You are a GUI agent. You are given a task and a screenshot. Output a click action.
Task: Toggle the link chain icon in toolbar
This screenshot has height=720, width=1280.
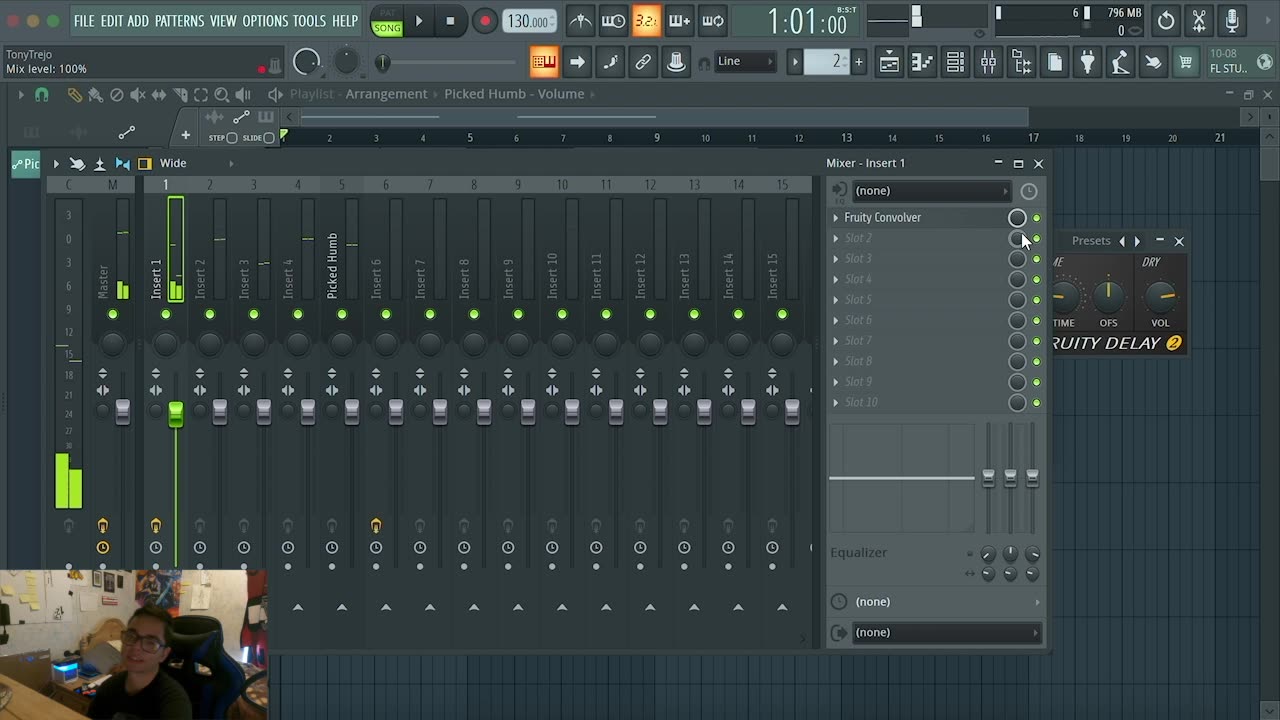(x=643, y=62)
